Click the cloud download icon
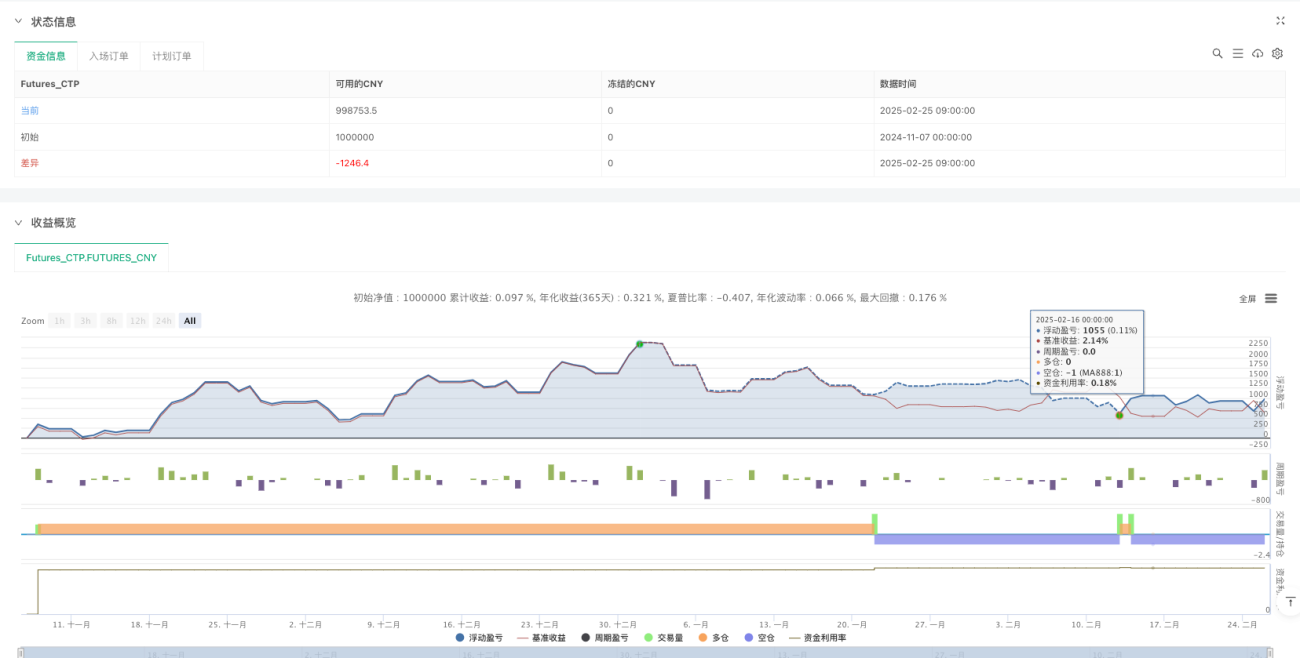Viewport: 1300px width, 658px height. 1257,54
